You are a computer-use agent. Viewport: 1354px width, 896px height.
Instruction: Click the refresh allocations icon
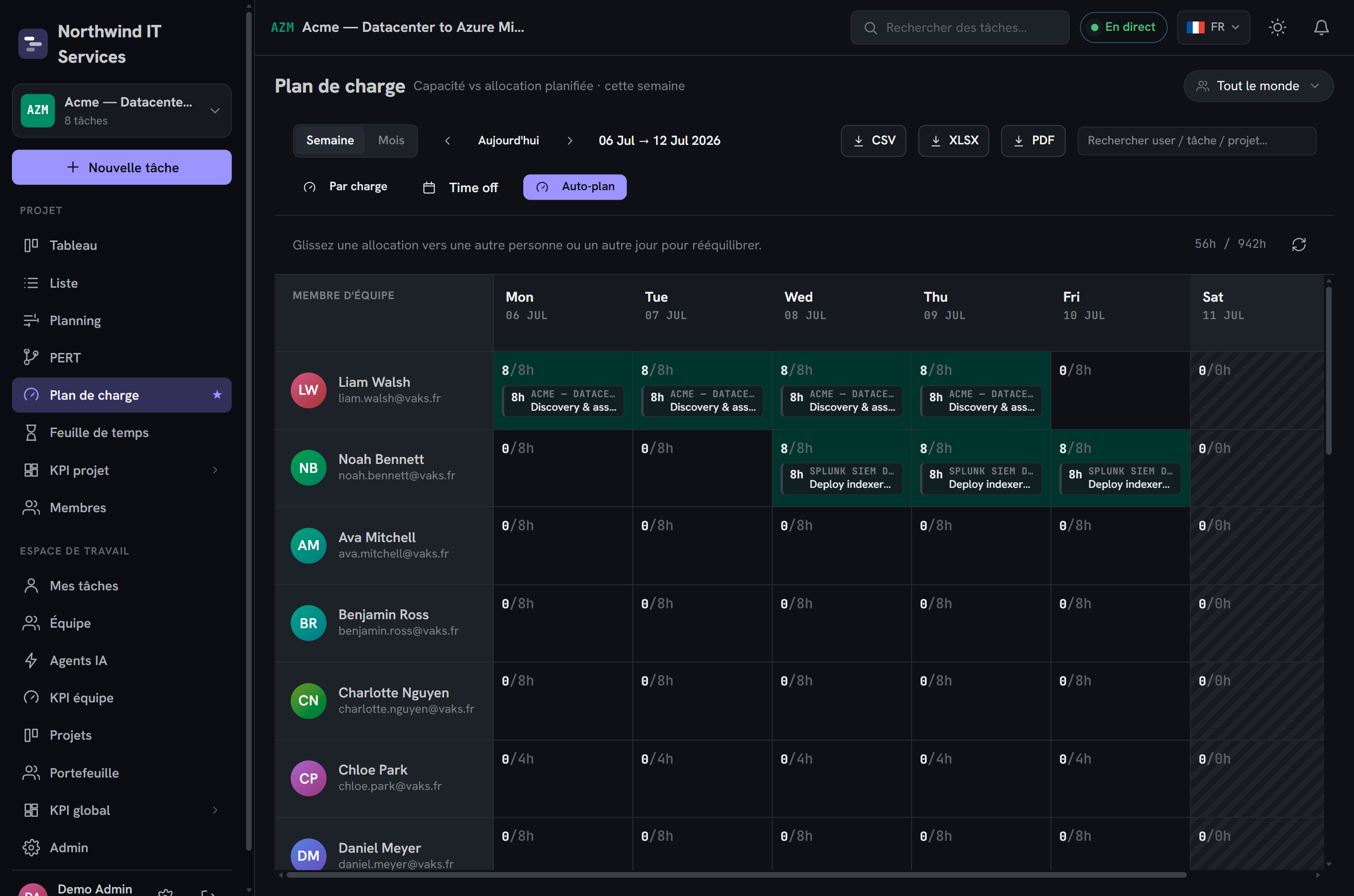[1299, 244]
